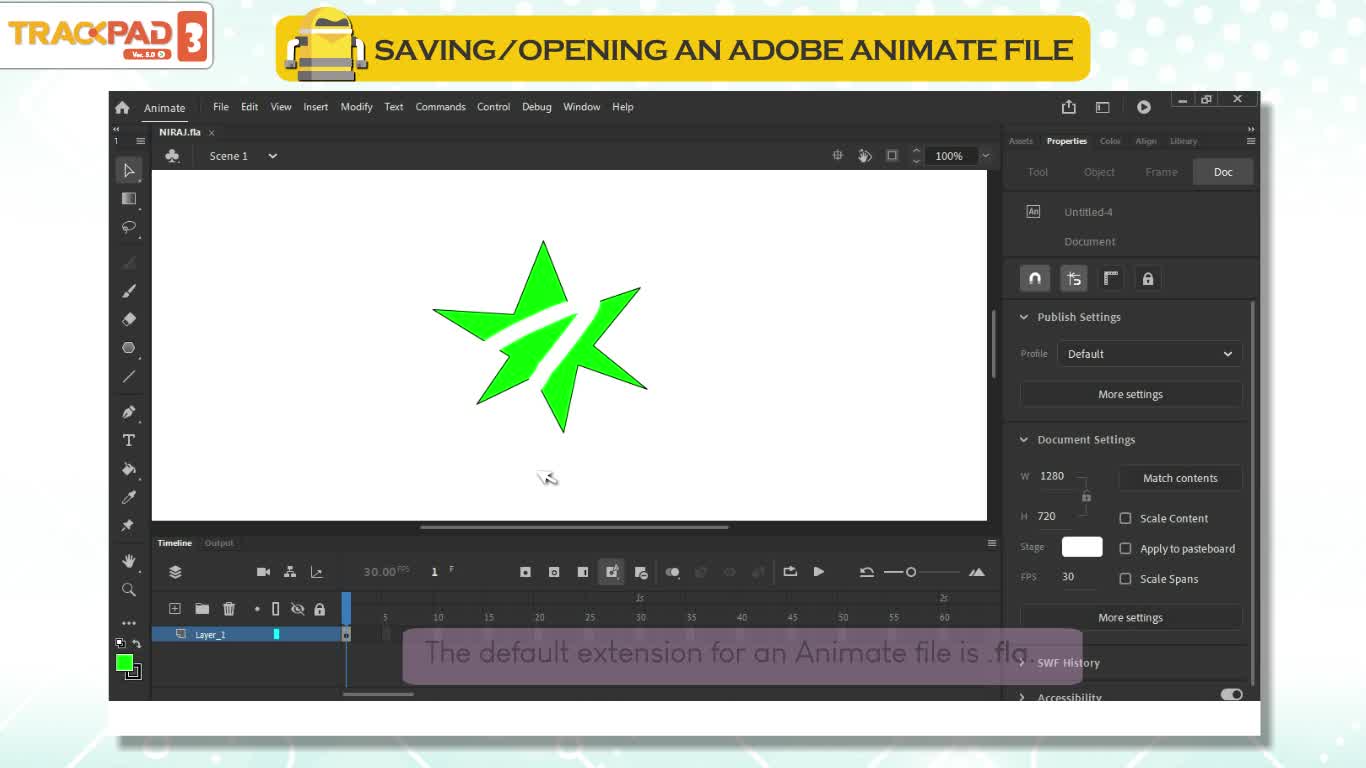Viewport: 1366px width, 768px height.
Task: Select the Pen tool
Action: coord(128,412)
